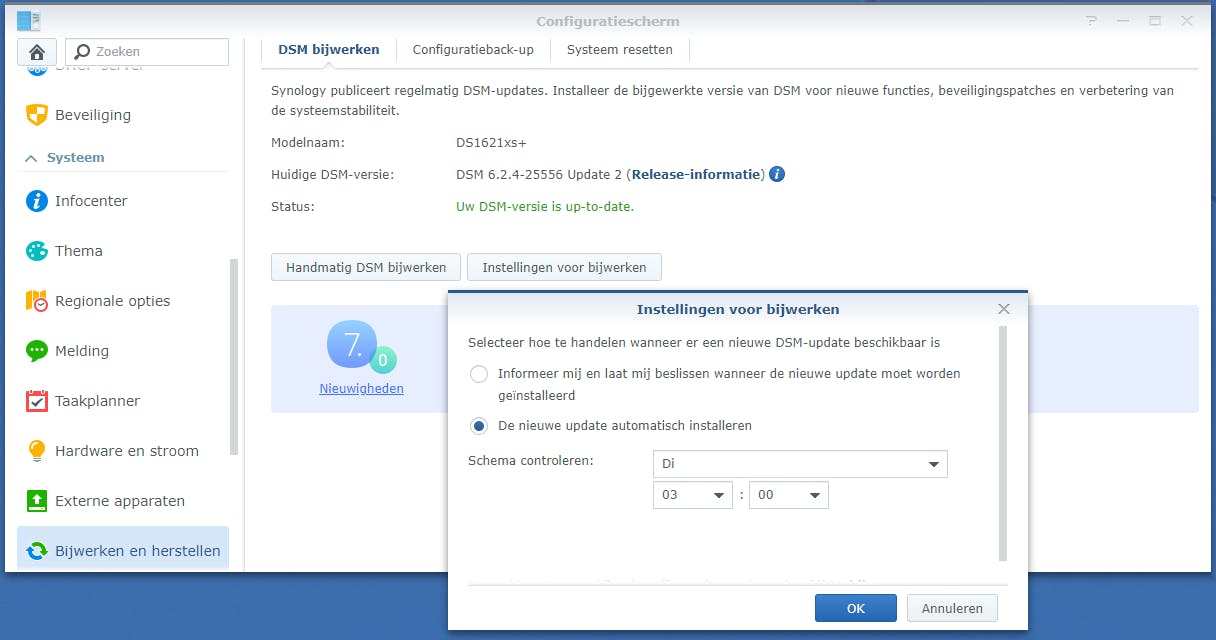Screen dimensions: 1216x640
Task: Click the Taakplanner calendar icon
Action: click(x=37, y=401)
